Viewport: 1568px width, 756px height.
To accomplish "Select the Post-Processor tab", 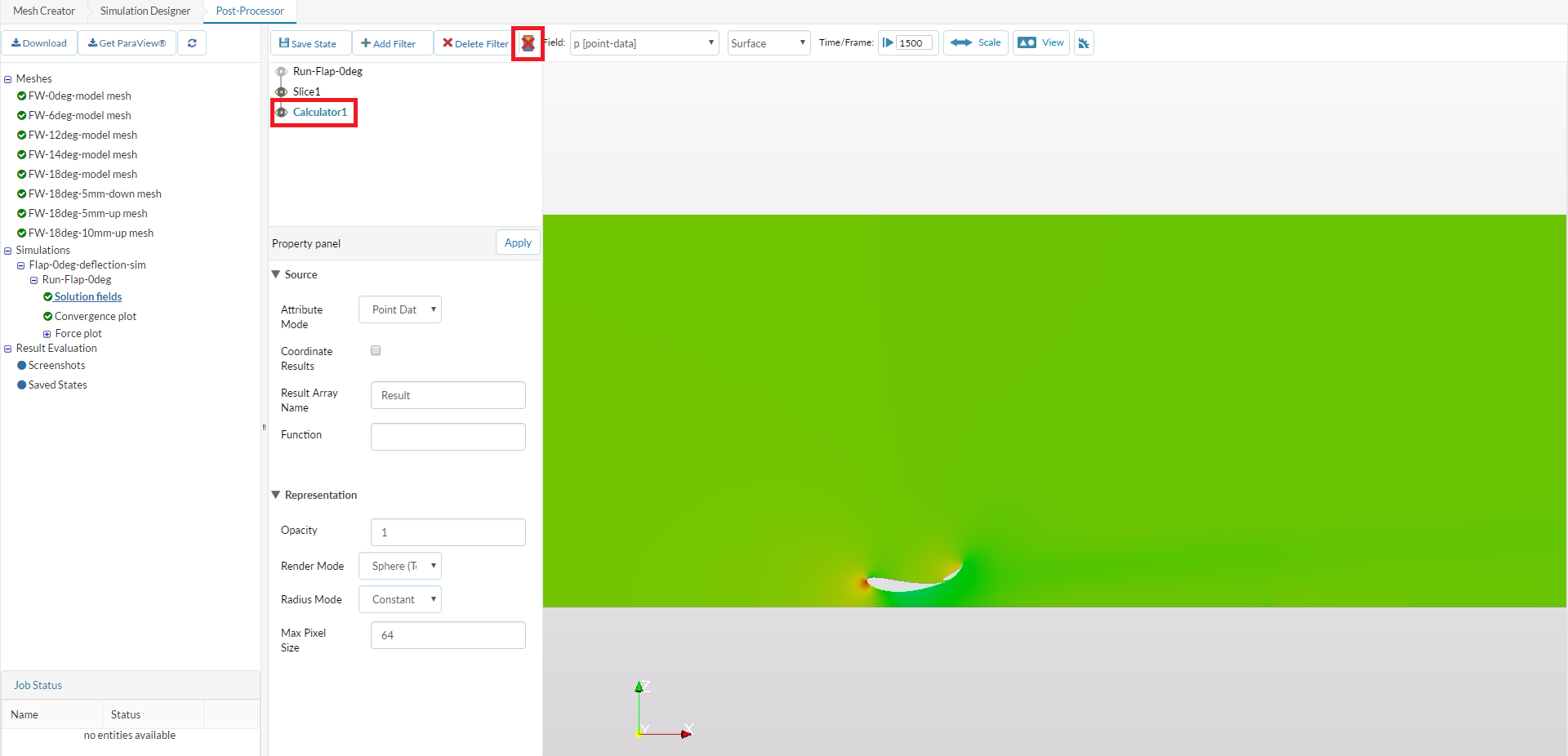I will (250, 11).
